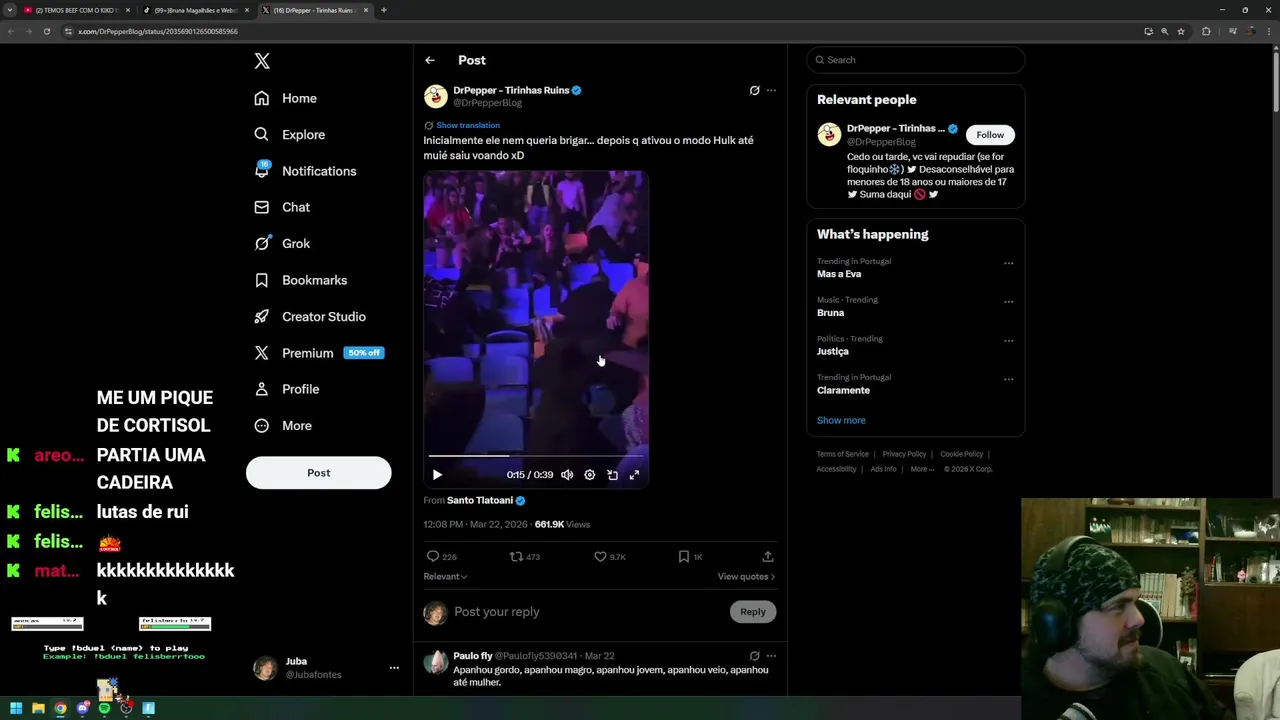1280x720 pixels.
Task: Open Windows Start menu
Action: tap(16, 708)
